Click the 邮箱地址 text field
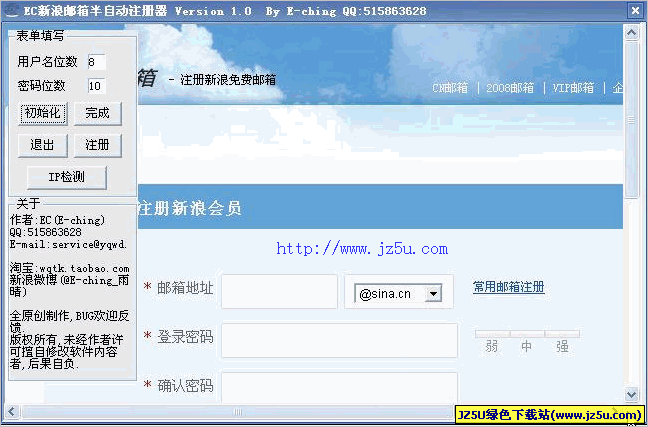Viewport: 648px width, 427px height. coord(279,291)
